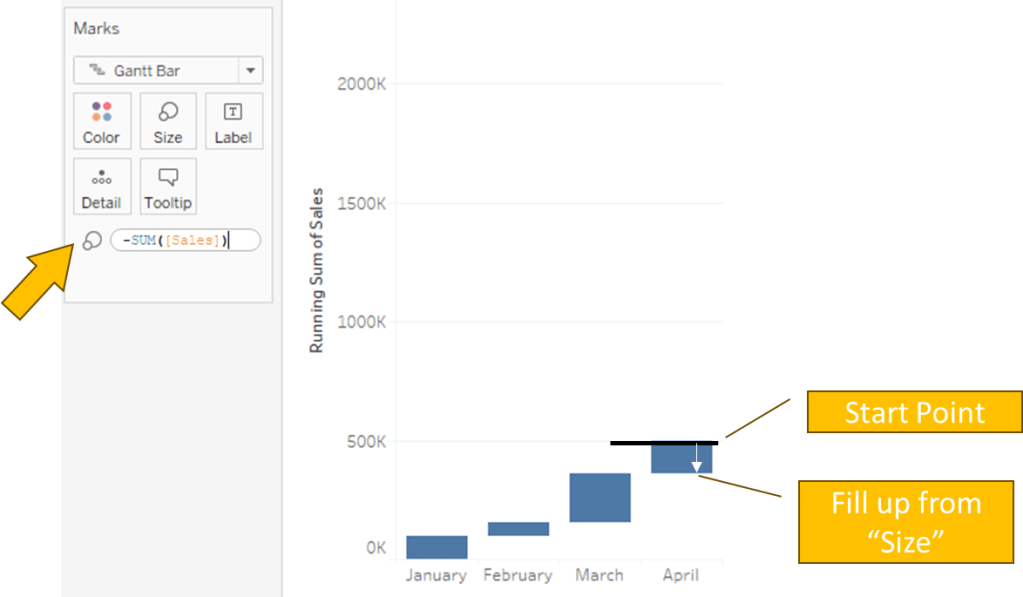Click the Start Point callout box

[914, 413]
